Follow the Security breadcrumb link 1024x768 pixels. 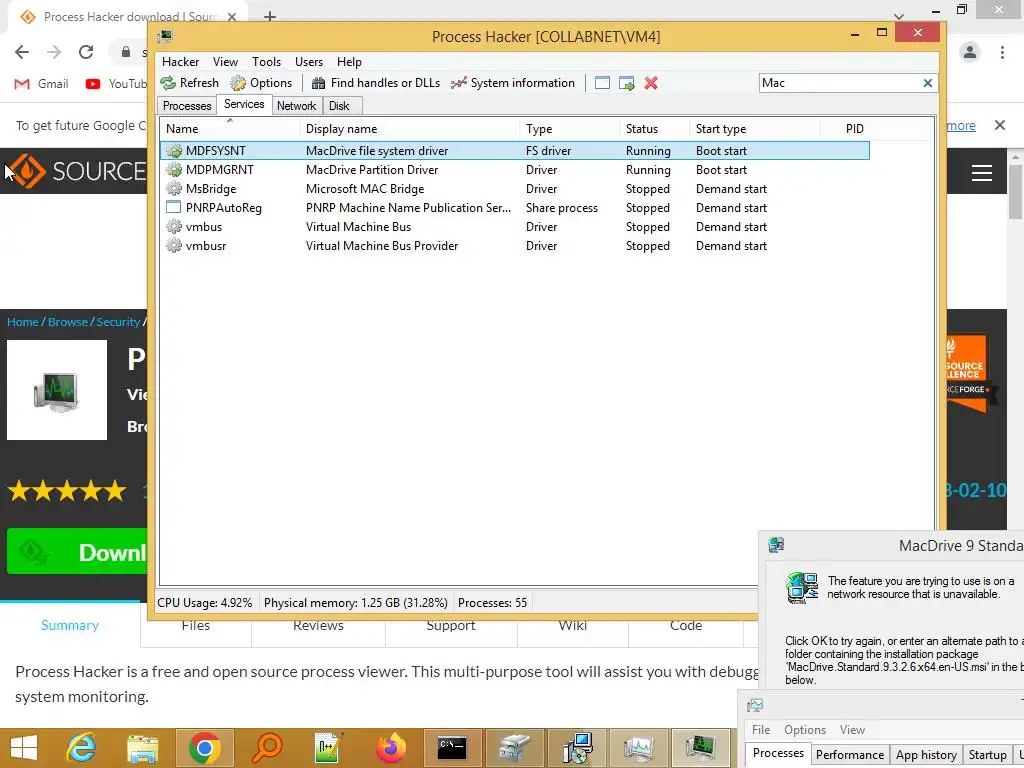[118, 322]
